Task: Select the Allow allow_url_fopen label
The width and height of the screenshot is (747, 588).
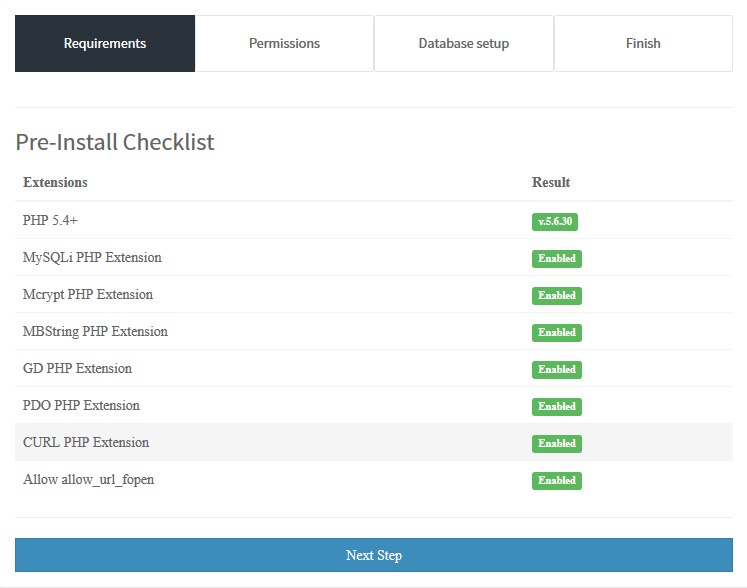Action: tap(88, 479)
